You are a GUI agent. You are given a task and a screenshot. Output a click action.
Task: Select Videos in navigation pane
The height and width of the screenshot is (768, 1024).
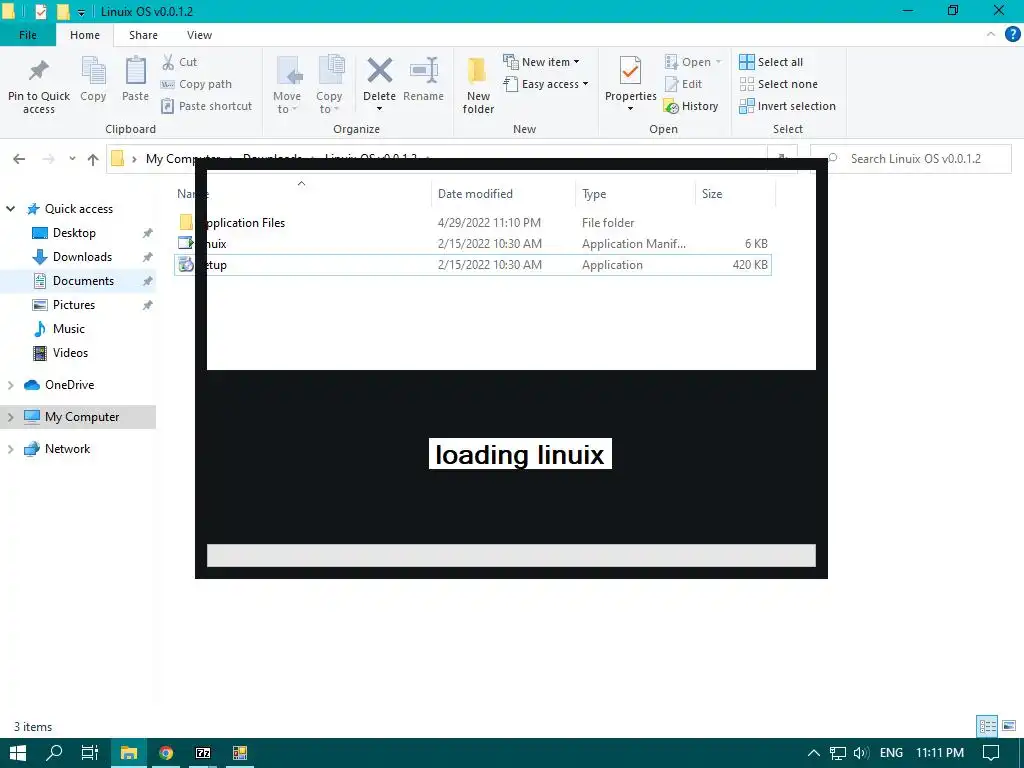coord(70,353)
